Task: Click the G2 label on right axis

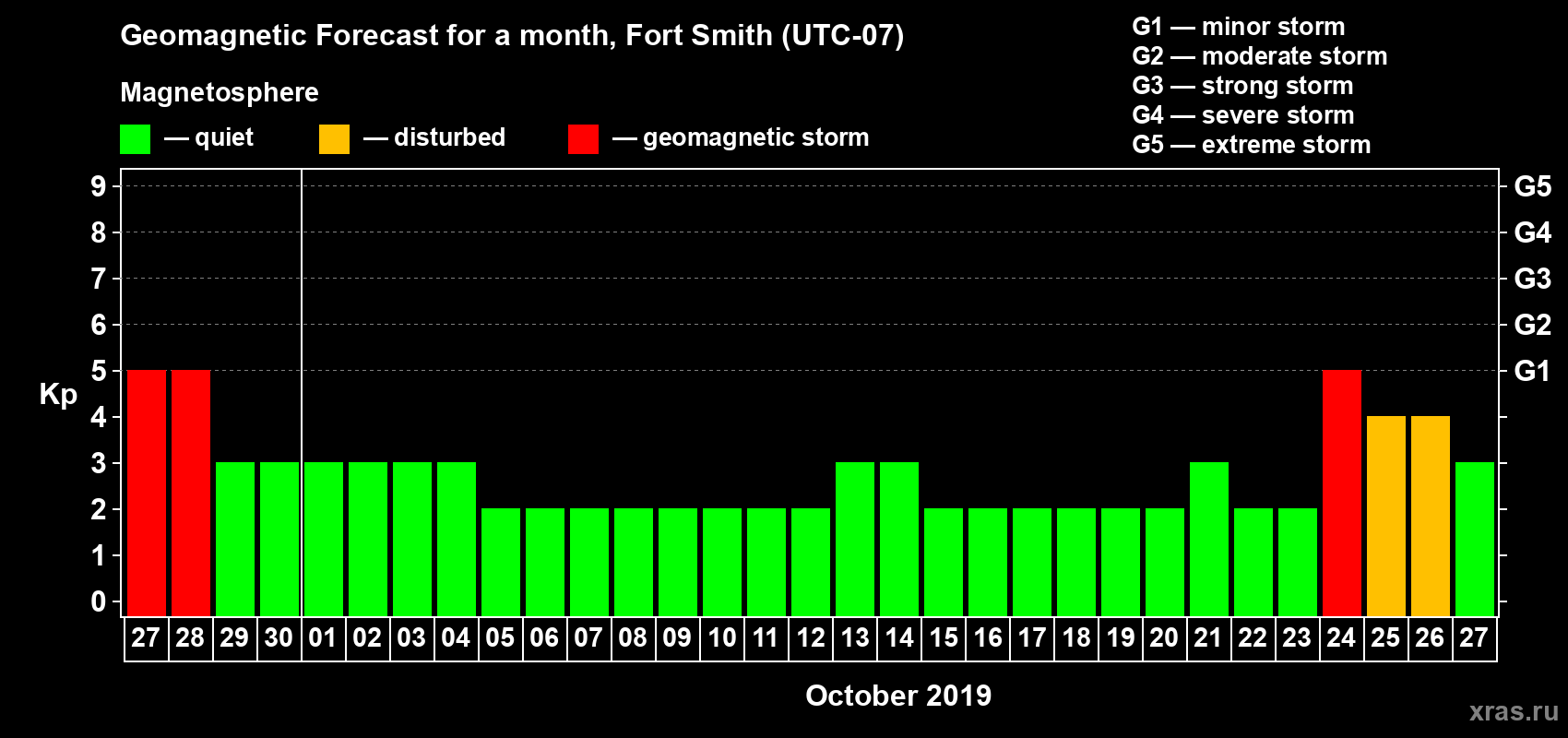Action: (x=1532, y=325)
